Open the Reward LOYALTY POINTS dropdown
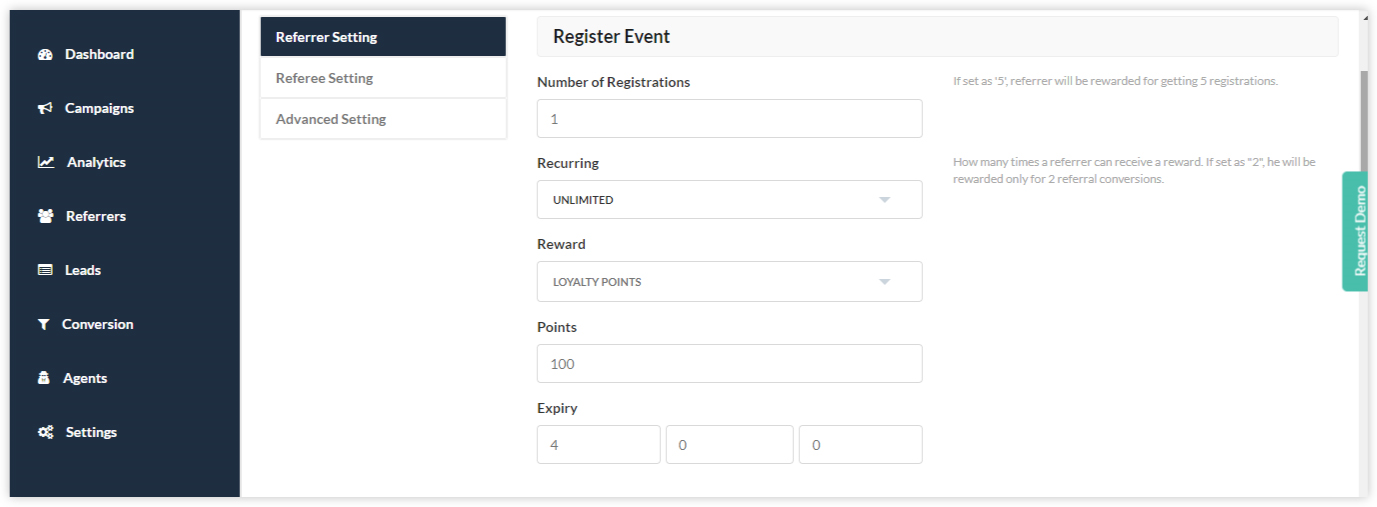 (x=729, y=282)
